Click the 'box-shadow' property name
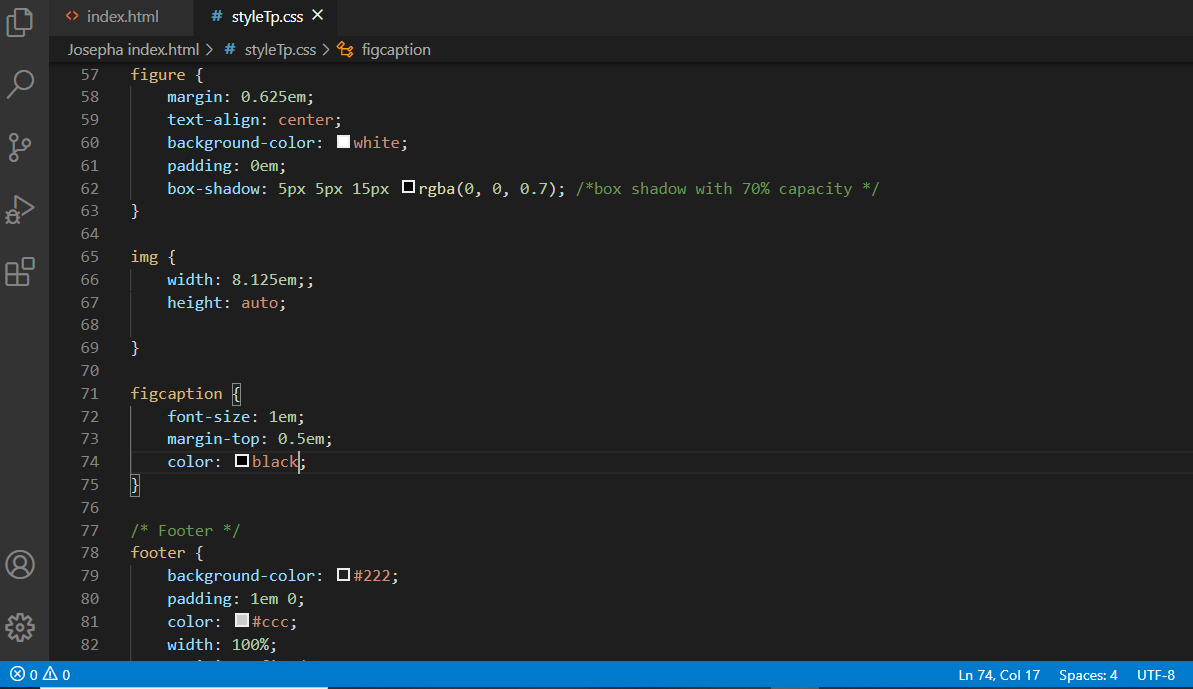This screenshot has height=689, width=1193. point(213,189)
